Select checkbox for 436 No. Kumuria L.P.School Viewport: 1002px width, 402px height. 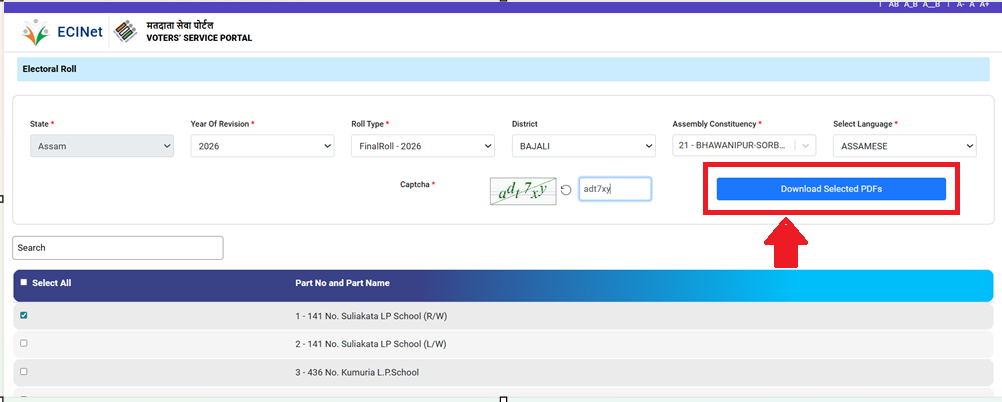pos(24,371)
